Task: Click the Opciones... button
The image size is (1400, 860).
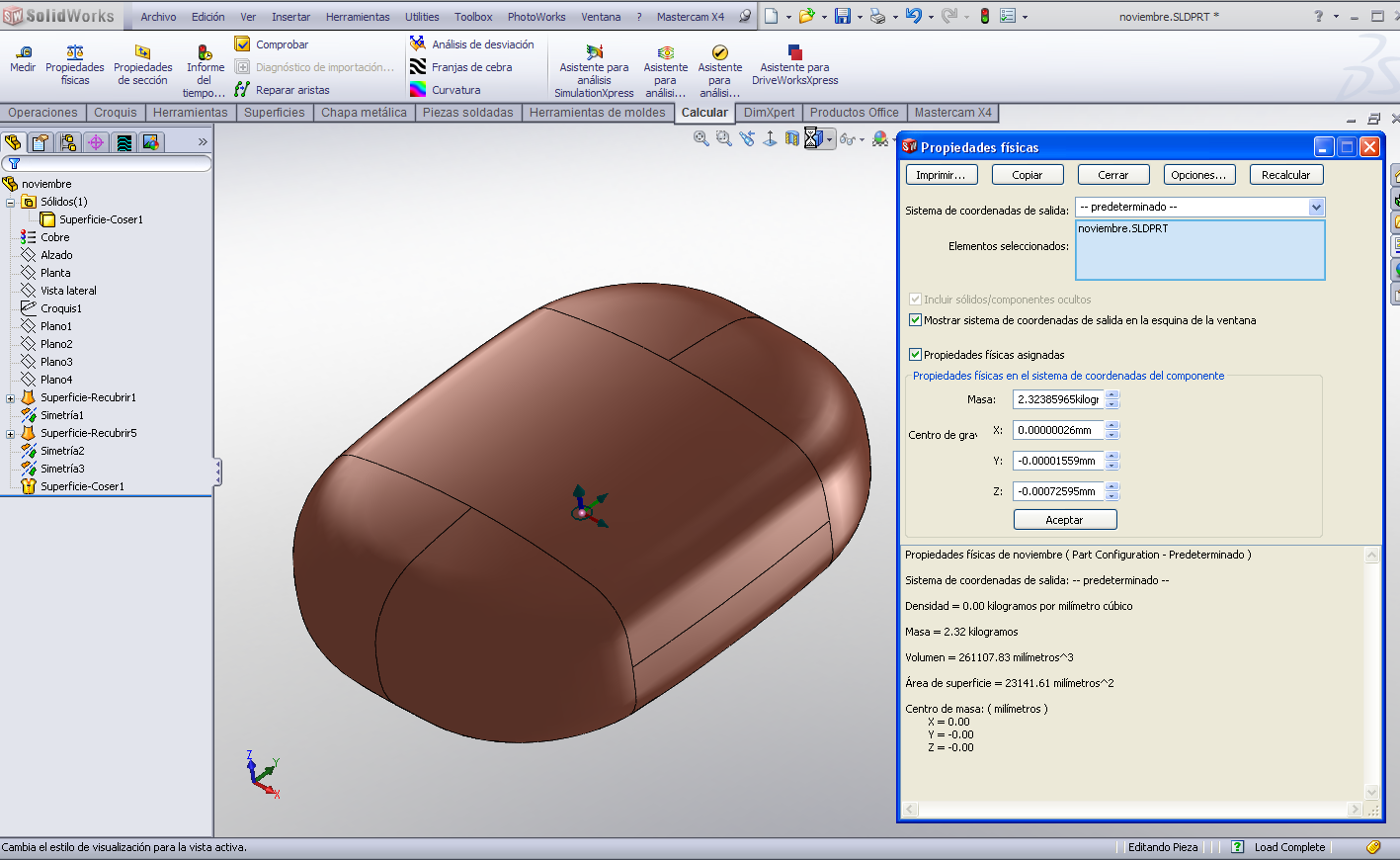Action: point(1199,175)
